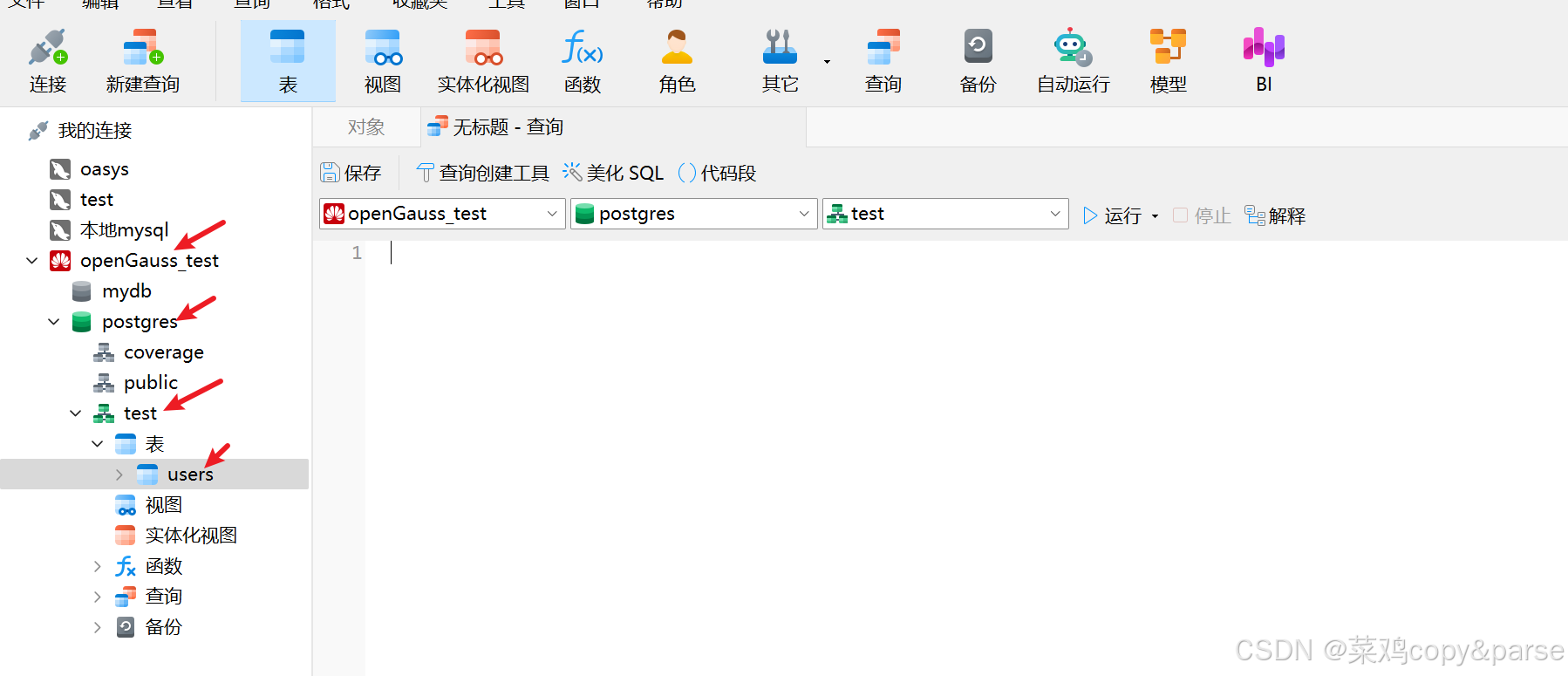Switch to the 对象 (Objects) tab

tap(365, 127)
